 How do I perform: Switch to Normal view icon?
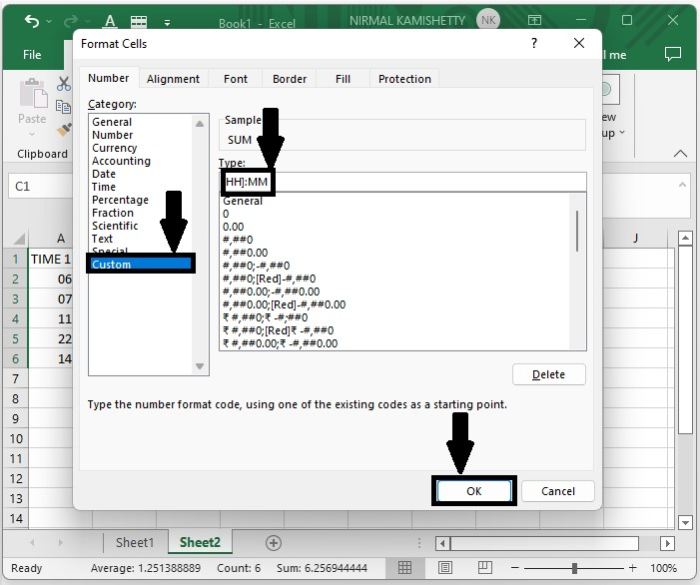pyautogui.click(x=404, y=568)
